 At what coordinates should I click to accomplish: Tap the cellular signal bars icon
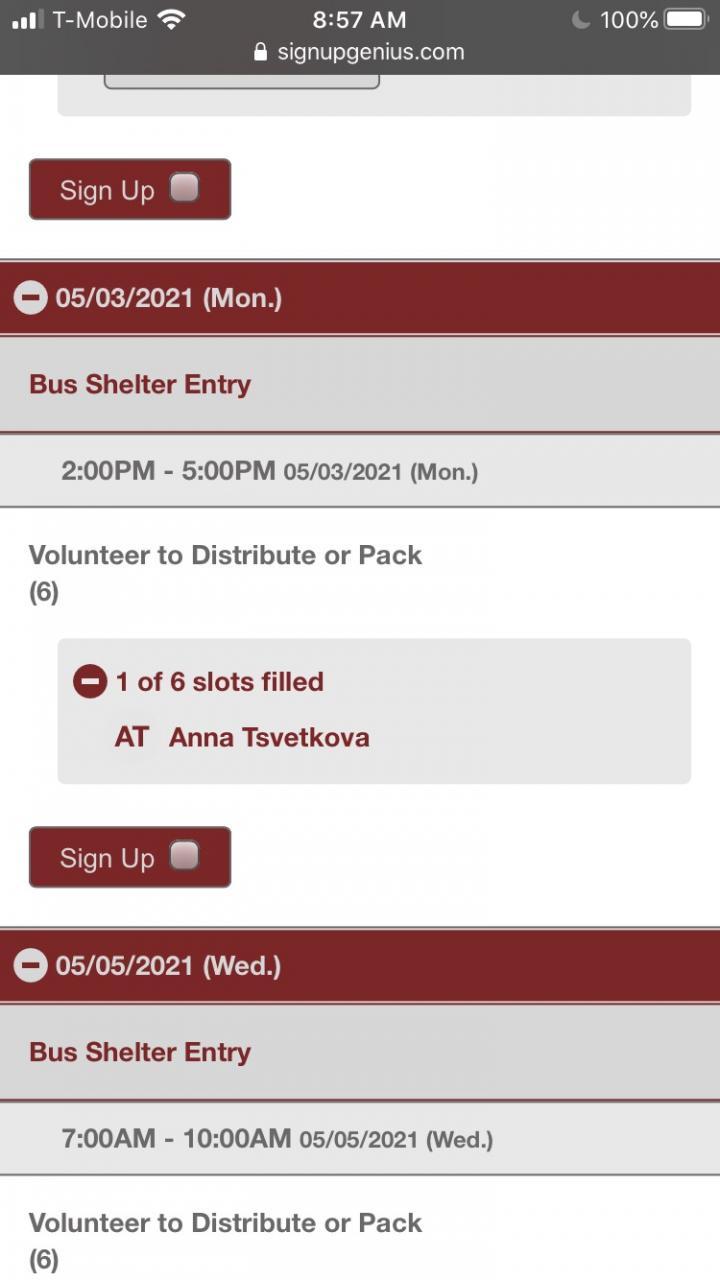[27, 19]
